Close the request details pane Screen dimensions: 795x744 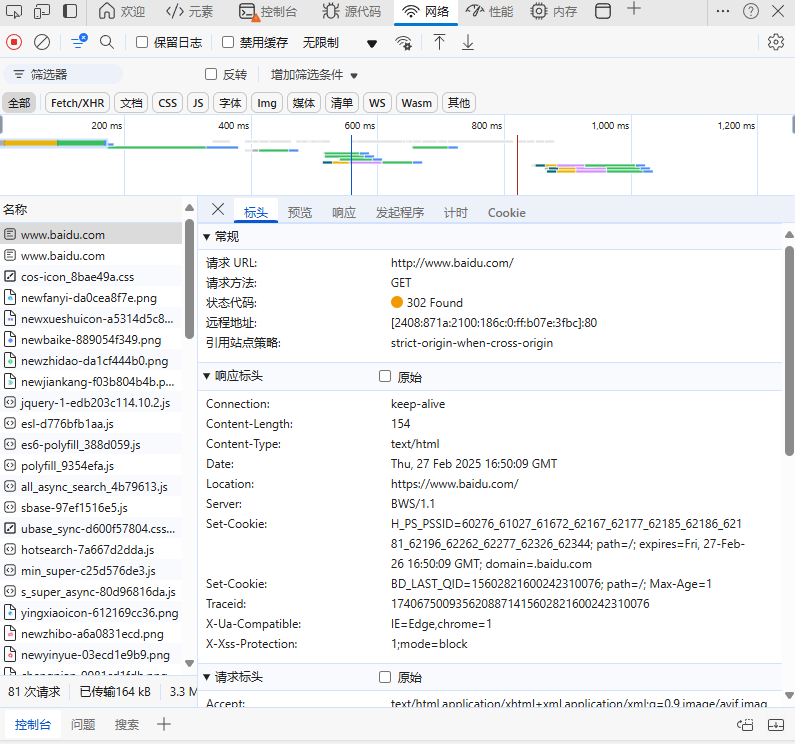click(218, 209)
